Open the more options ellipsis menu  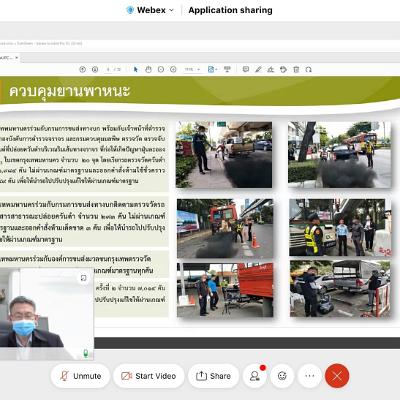click(x=310, y=376)
